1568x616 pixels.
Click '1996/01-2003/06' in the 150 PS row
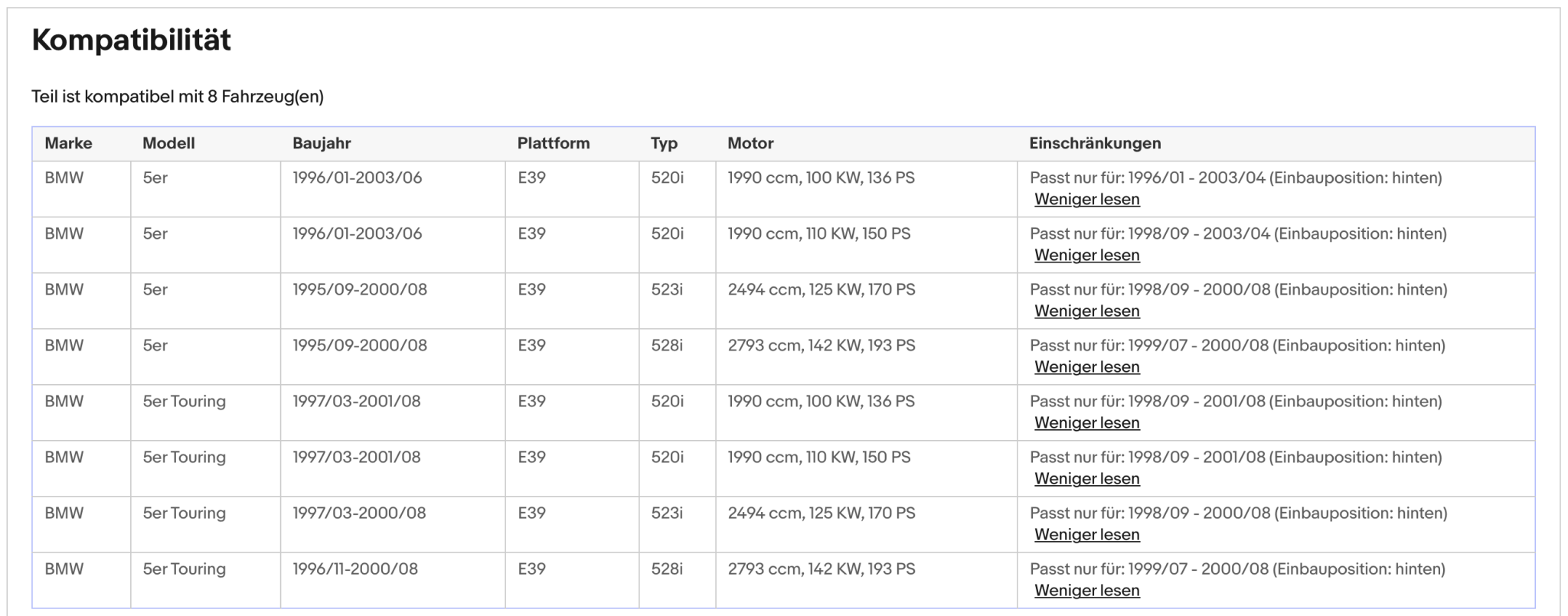(x=358, y=233)
